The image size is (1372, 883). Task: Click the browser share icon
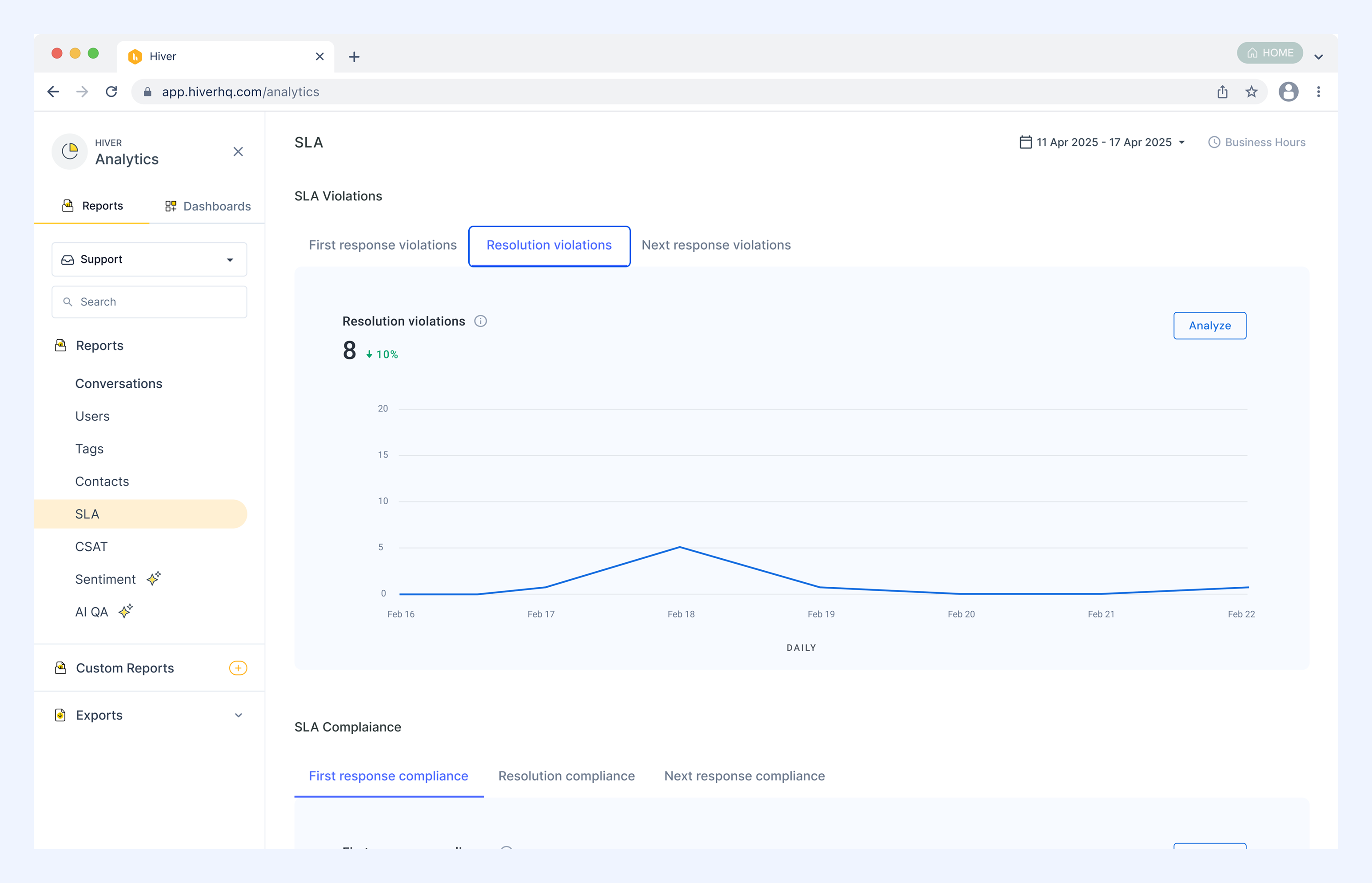pos(1222,92)
